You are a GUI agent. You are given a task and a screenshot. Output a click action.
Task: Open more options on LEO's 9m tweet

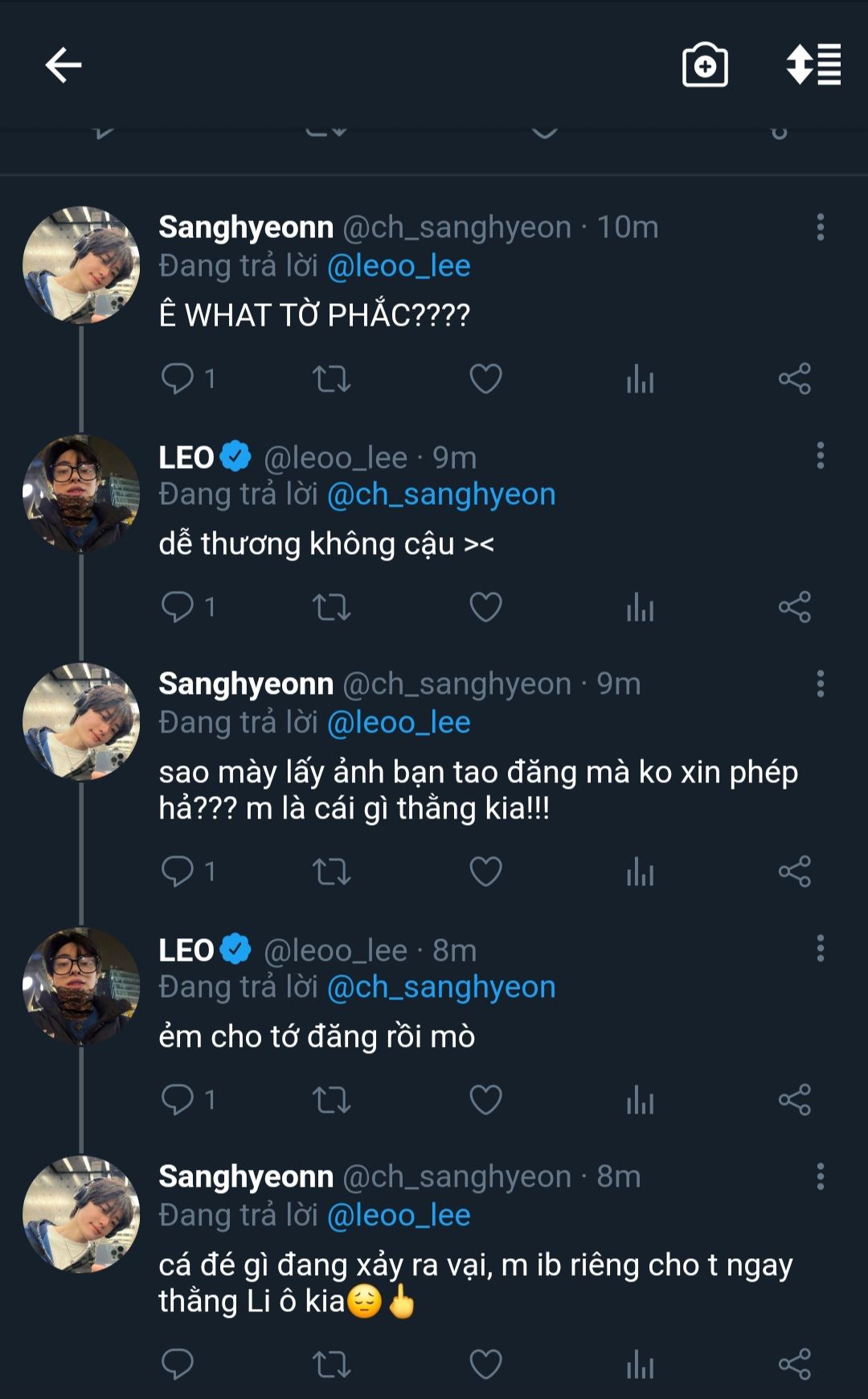820,456
